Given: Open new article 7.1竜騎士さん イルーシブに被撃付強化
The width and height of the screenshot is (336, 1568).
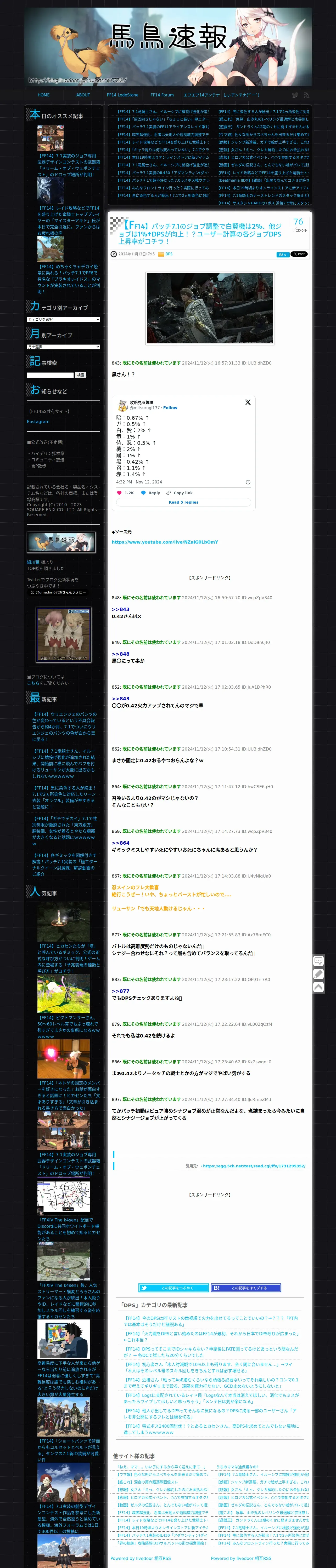Looking at the screenshot, I should click(64, 764).
